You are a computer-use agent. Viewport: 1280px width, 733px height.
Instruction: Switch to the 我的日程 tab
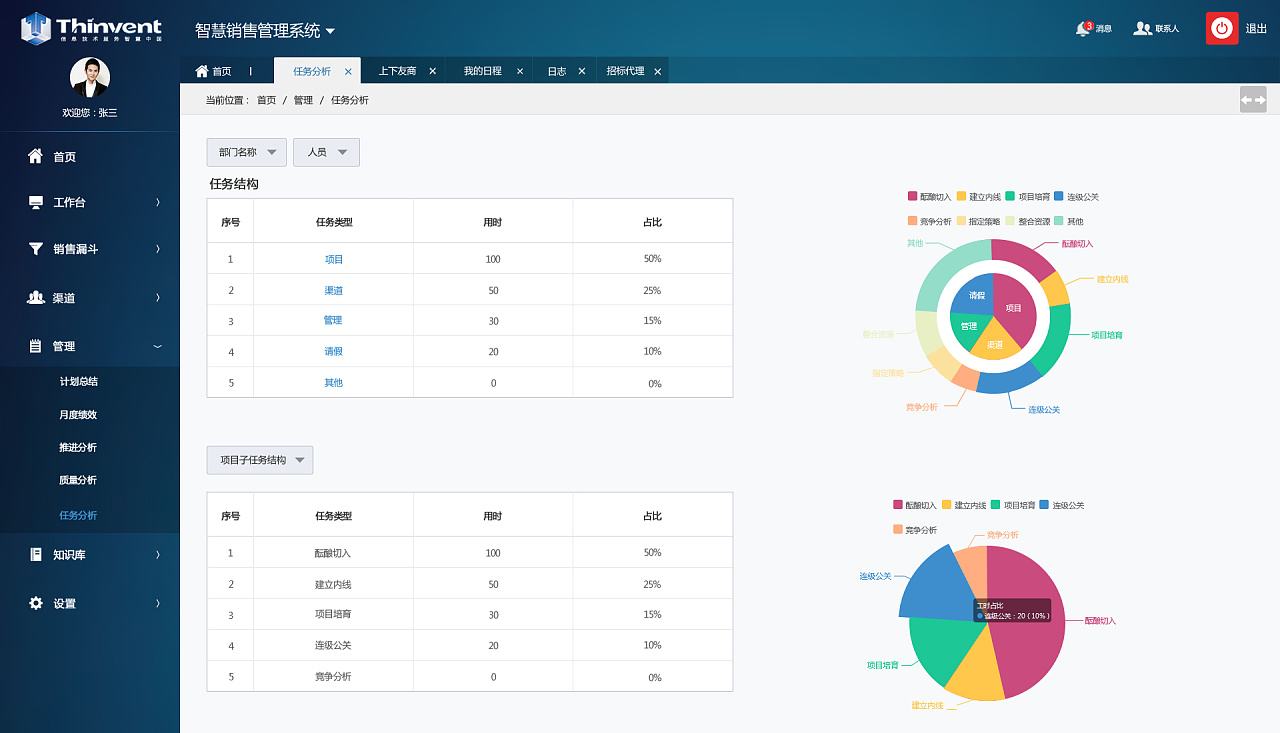coord(482,71)
